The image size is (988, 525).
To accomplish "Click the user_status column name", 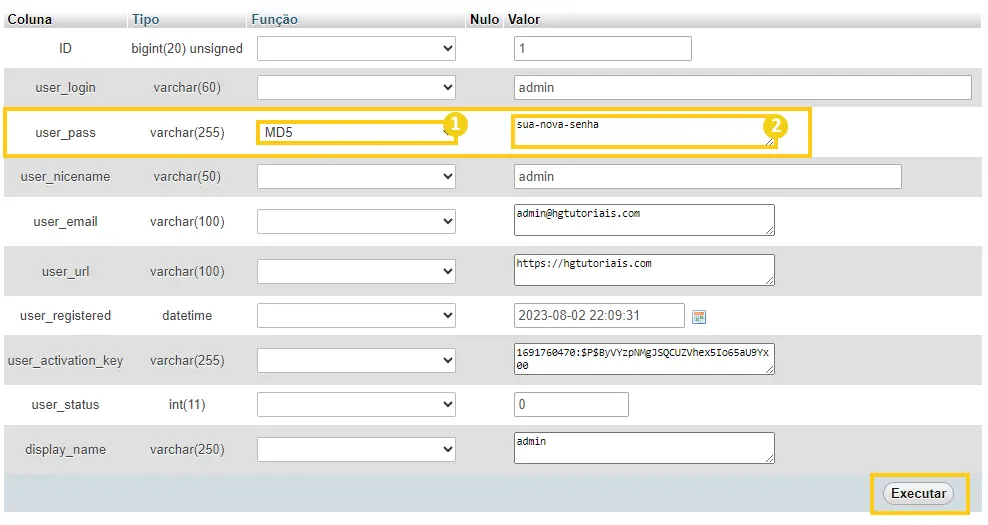I will pos(66,405).
